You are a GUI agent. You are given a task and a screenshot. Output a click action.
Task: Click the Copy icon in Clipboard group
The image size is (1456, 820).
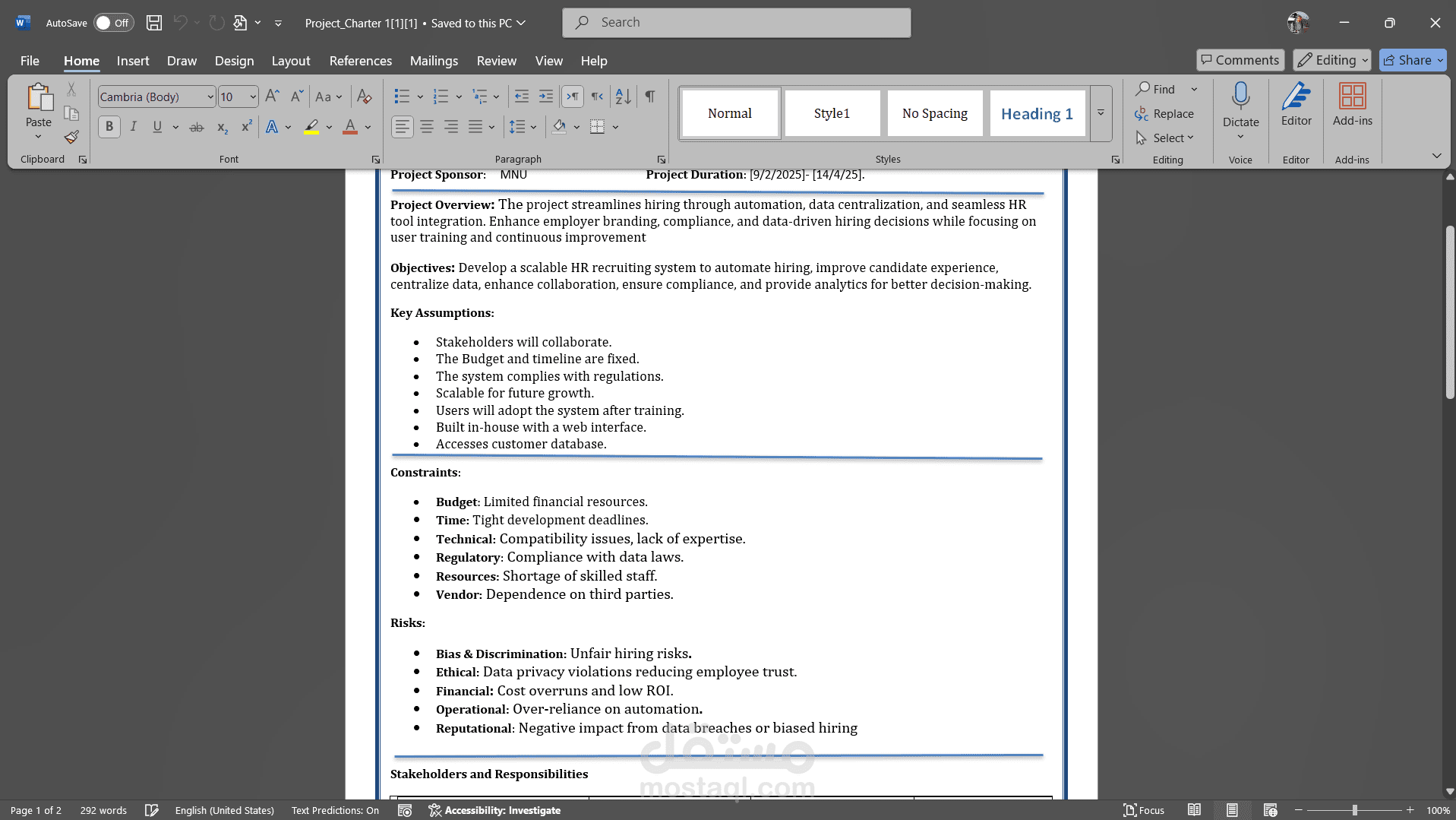click(x=71, y=114)
